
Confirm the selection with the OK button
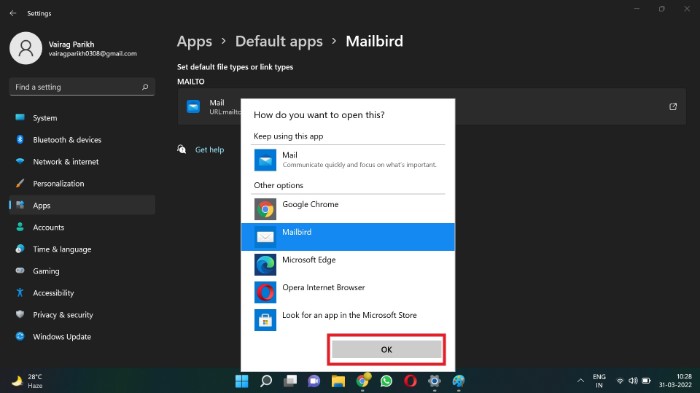pyautogui.click(x=387, y=349)
